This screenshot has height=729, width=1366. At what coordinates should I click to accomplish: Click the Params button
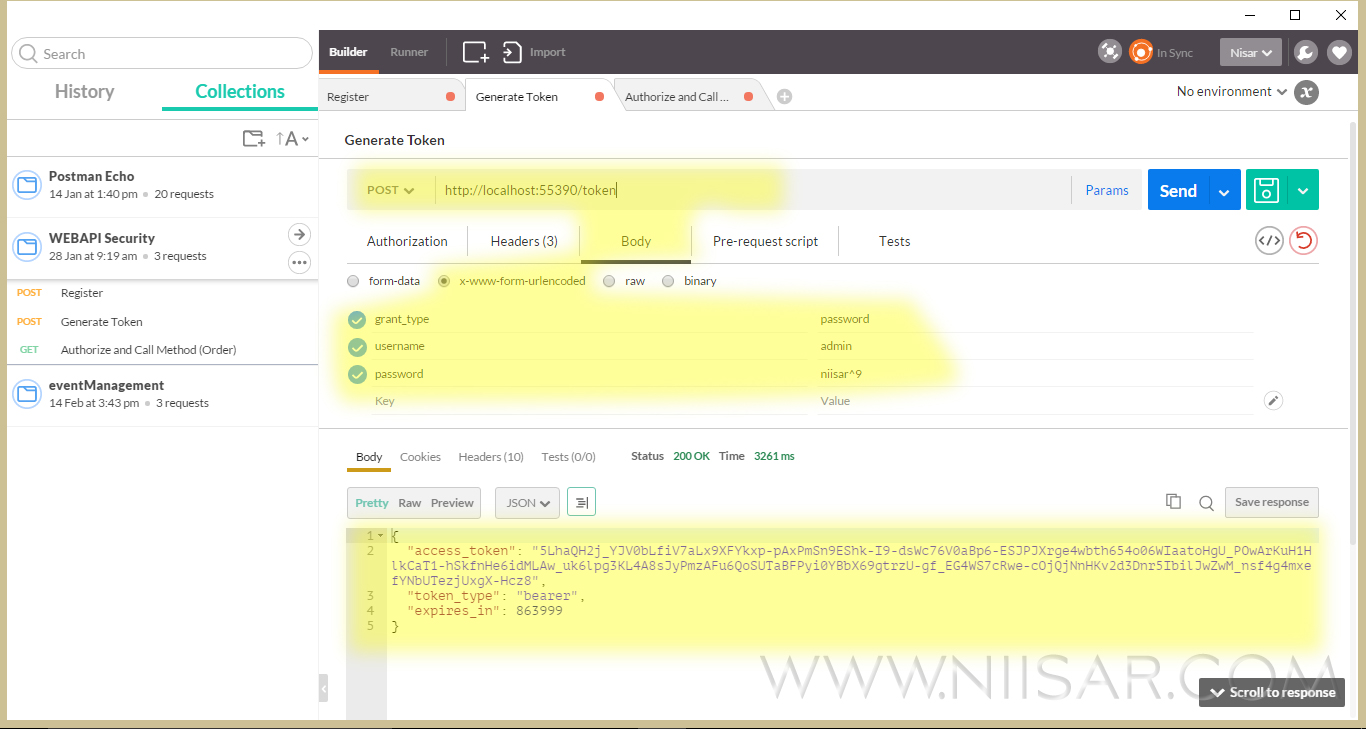[x=1107, y=190]
